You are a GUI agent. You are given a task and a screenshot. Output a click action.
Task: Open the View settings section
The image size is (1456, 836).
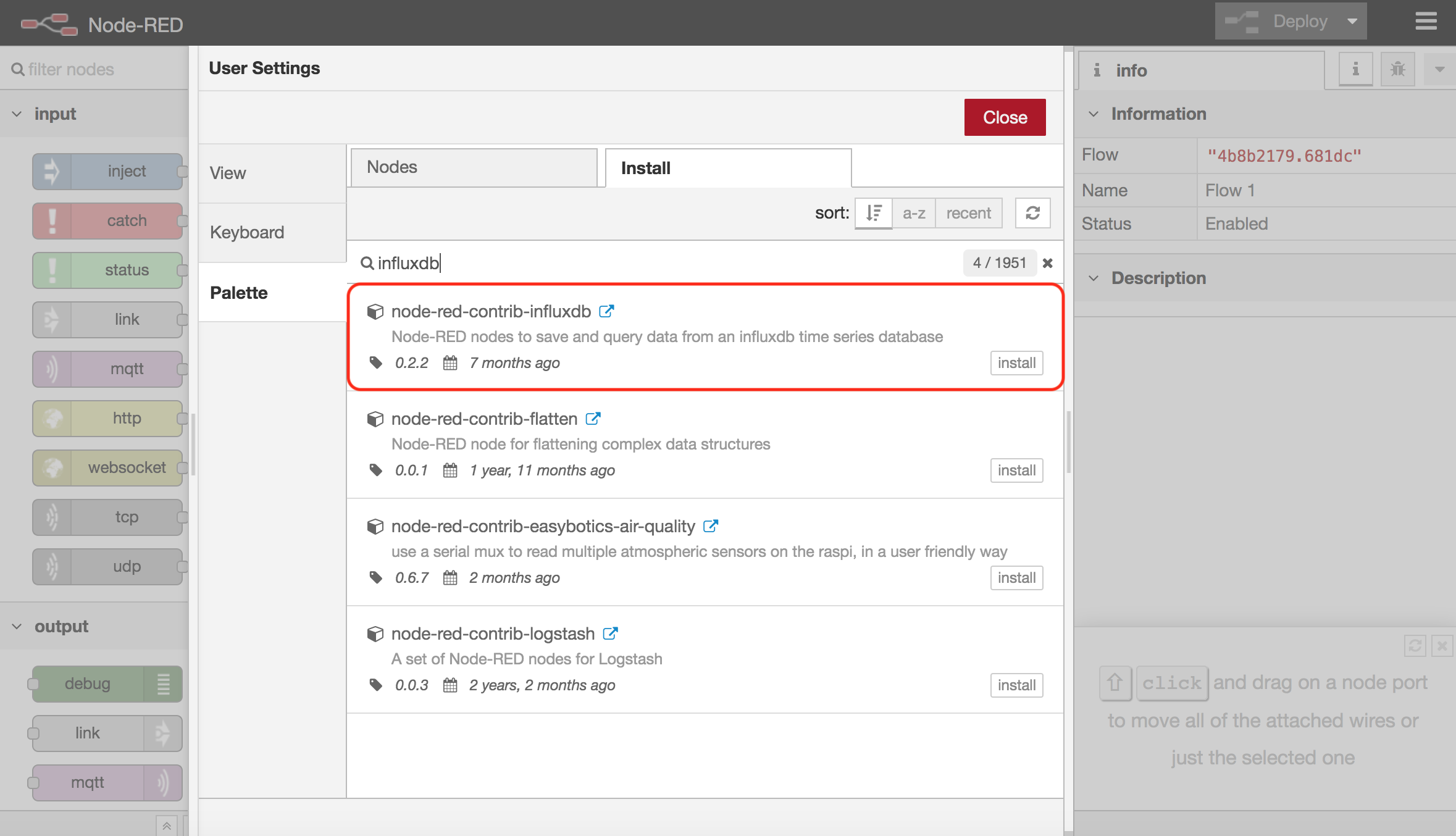click(272, 173)
